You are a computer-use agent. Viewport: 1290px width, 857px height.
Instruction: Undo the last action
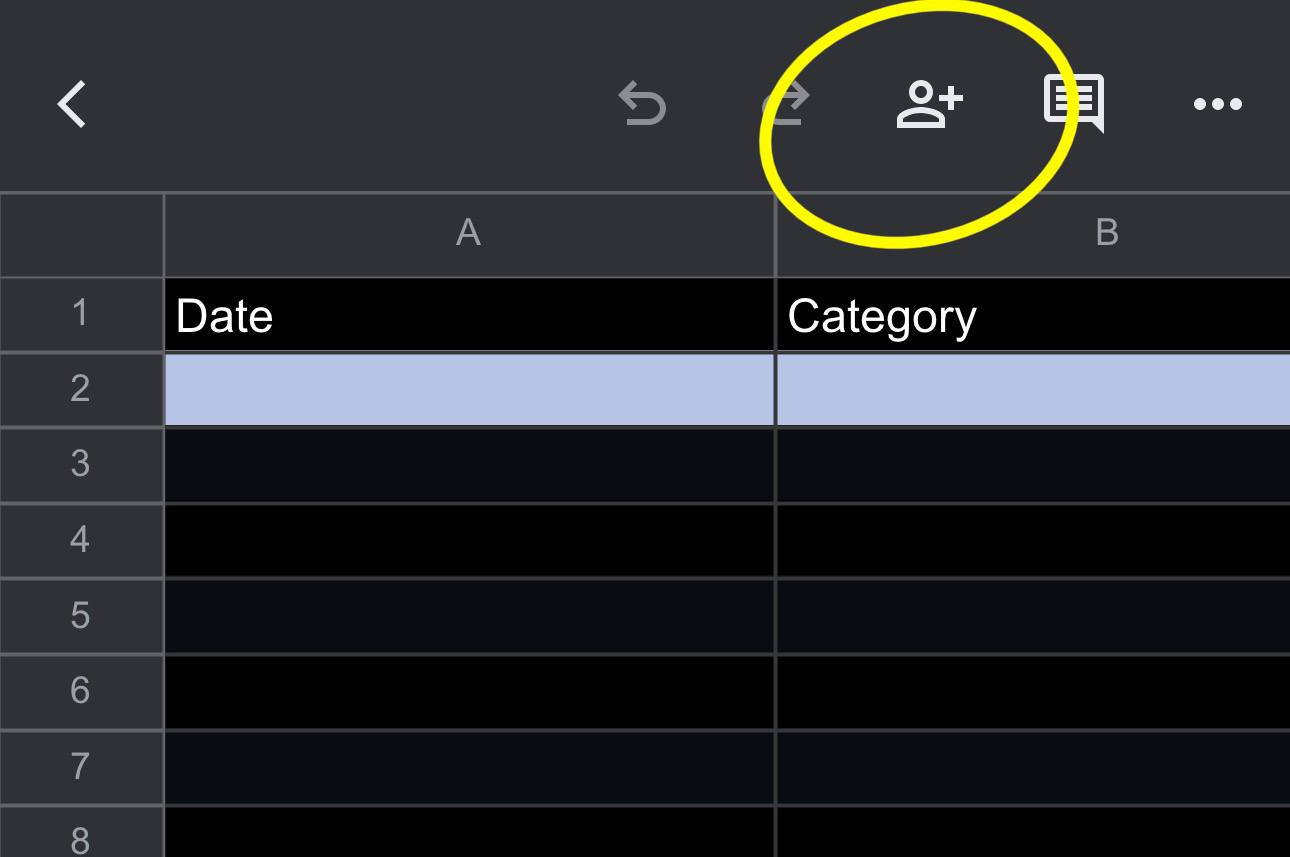coord(642,104)
